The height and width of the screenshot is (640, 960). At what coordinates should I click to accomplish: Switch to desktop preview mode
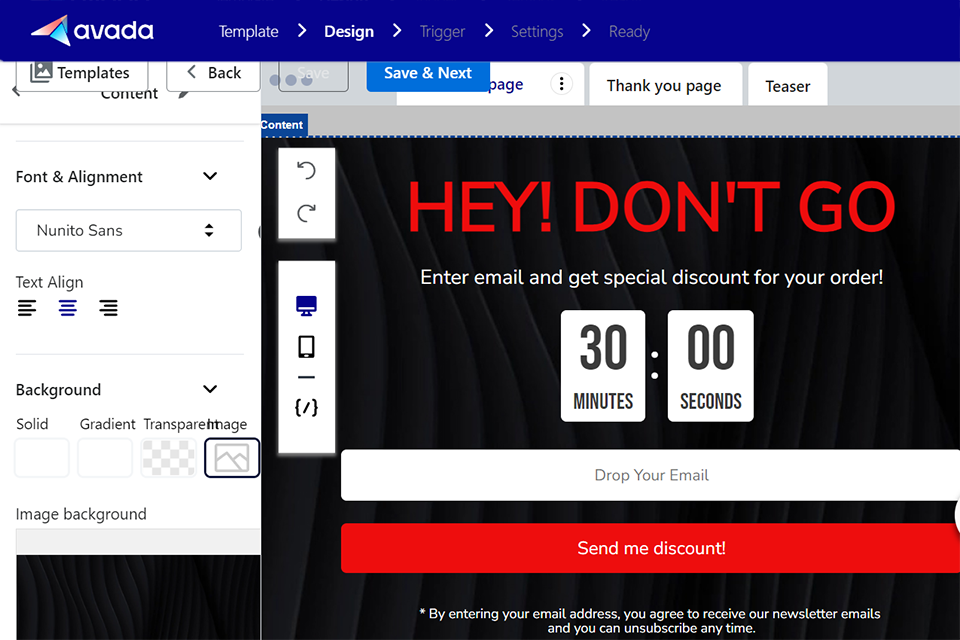click(x=306, y=305)
